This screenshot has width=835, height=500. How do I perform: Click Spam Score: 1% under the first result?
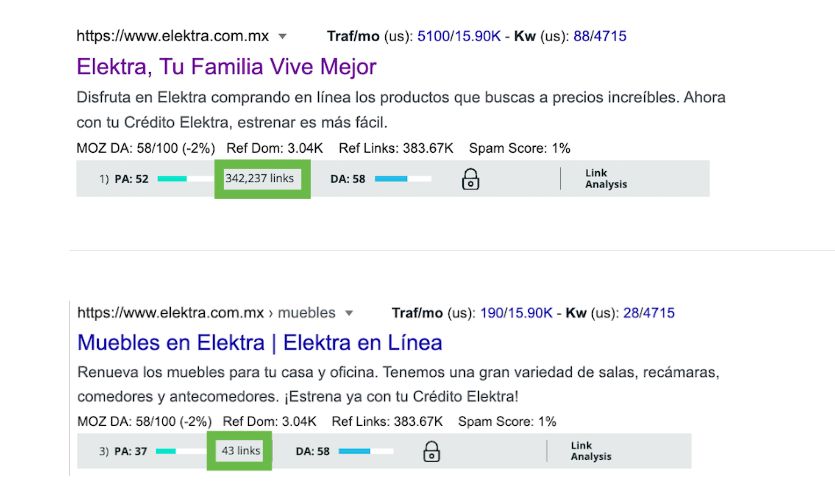pyautogui.click(x=519, y=148)
